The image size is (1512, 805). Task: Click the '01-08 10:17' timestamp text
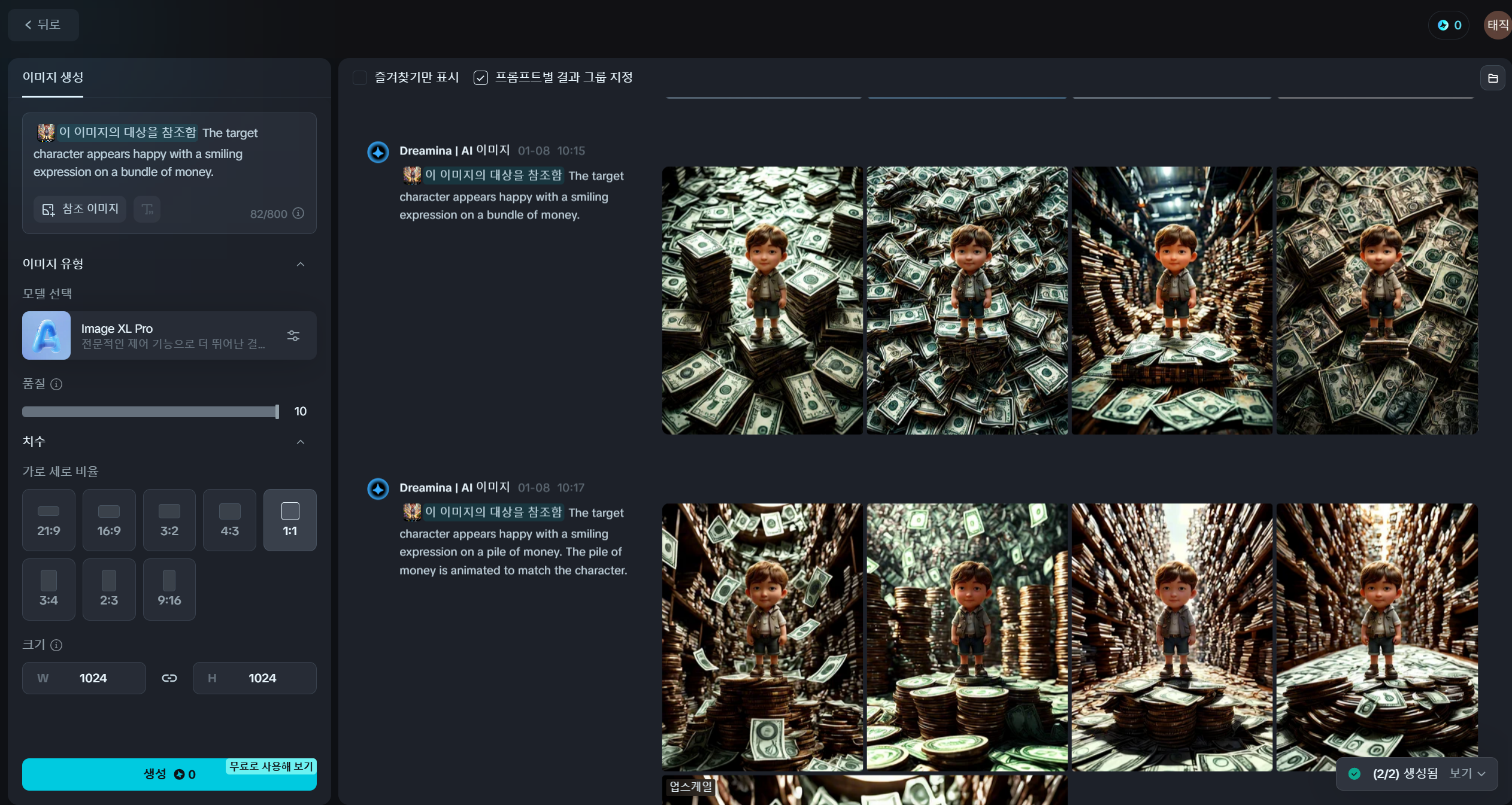(551, 488)
